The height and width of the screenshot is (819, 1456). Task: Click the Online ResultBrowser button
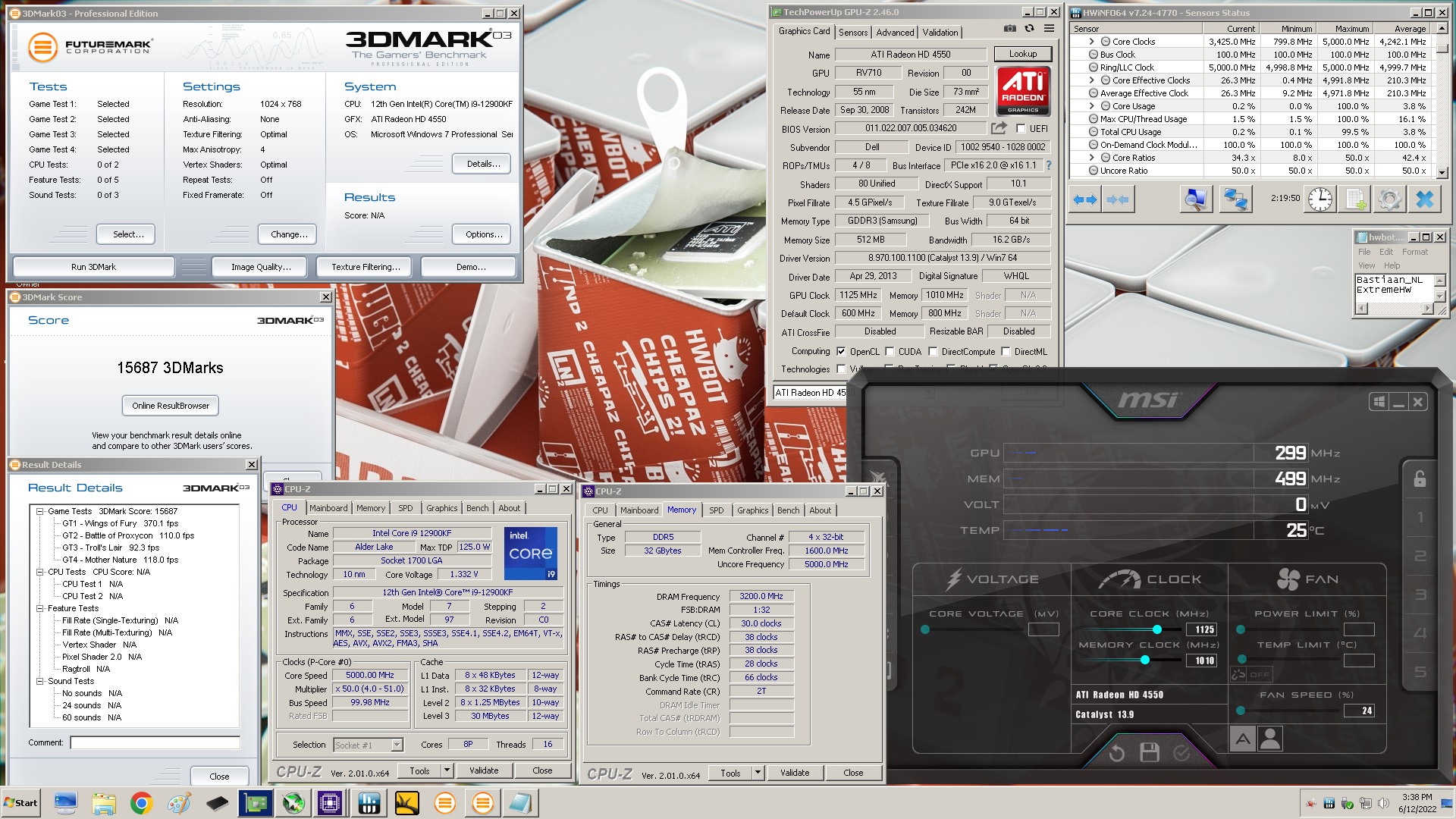pos(171,406)
